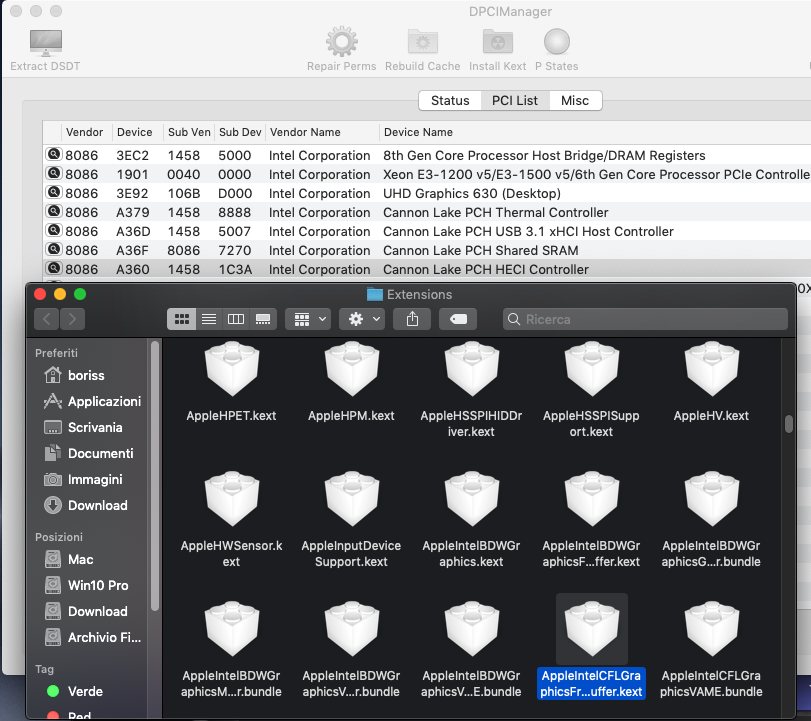811x721 pixels.
Task: Select Cannon Lake PCH Thermal Controller text
Action: [495, 213]
